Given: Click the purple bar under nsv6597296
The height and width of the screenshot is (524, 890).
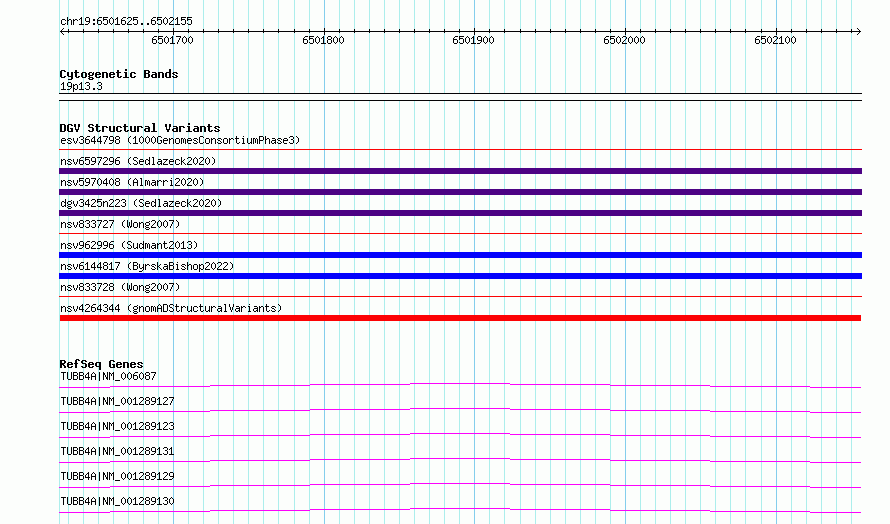Looking at the screenshot, I should click(460, 171).
